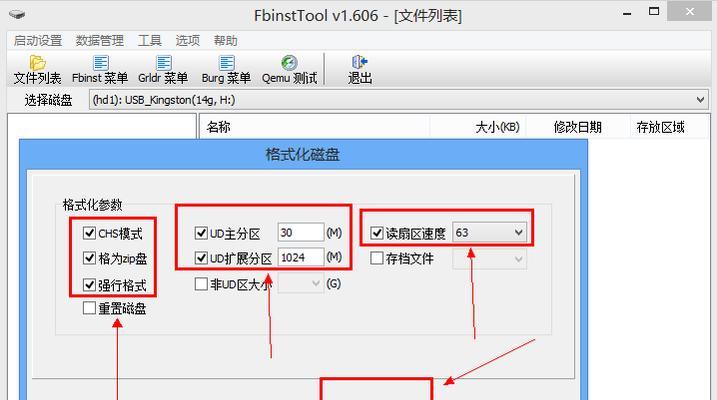Toggle the UD扩展分区 checkbox
This screenshot has height=400, width=717.
201,258
